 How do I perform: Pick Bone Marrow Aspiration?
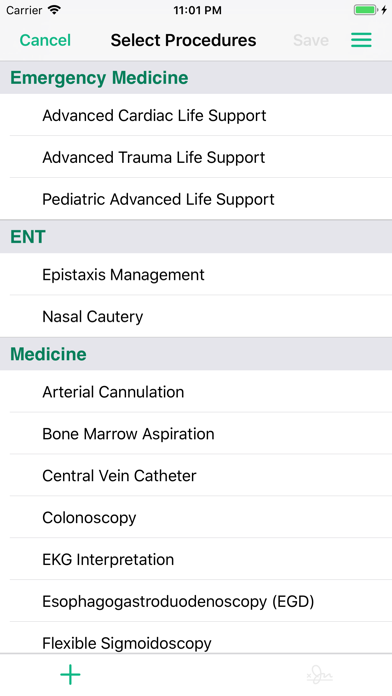[196, 433]
